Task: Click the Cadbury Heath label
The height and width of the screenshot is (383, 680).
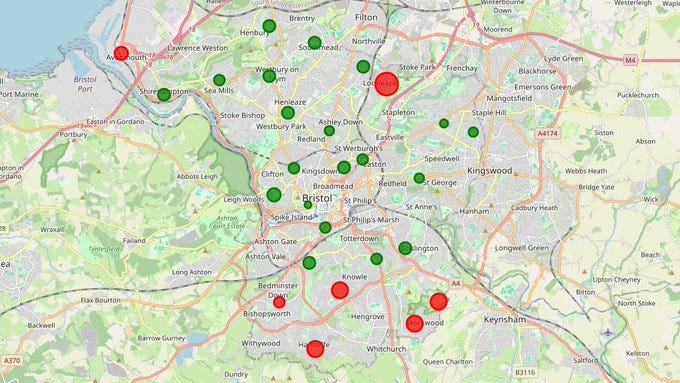Action: pyautogui.click(x=534, y=208)
